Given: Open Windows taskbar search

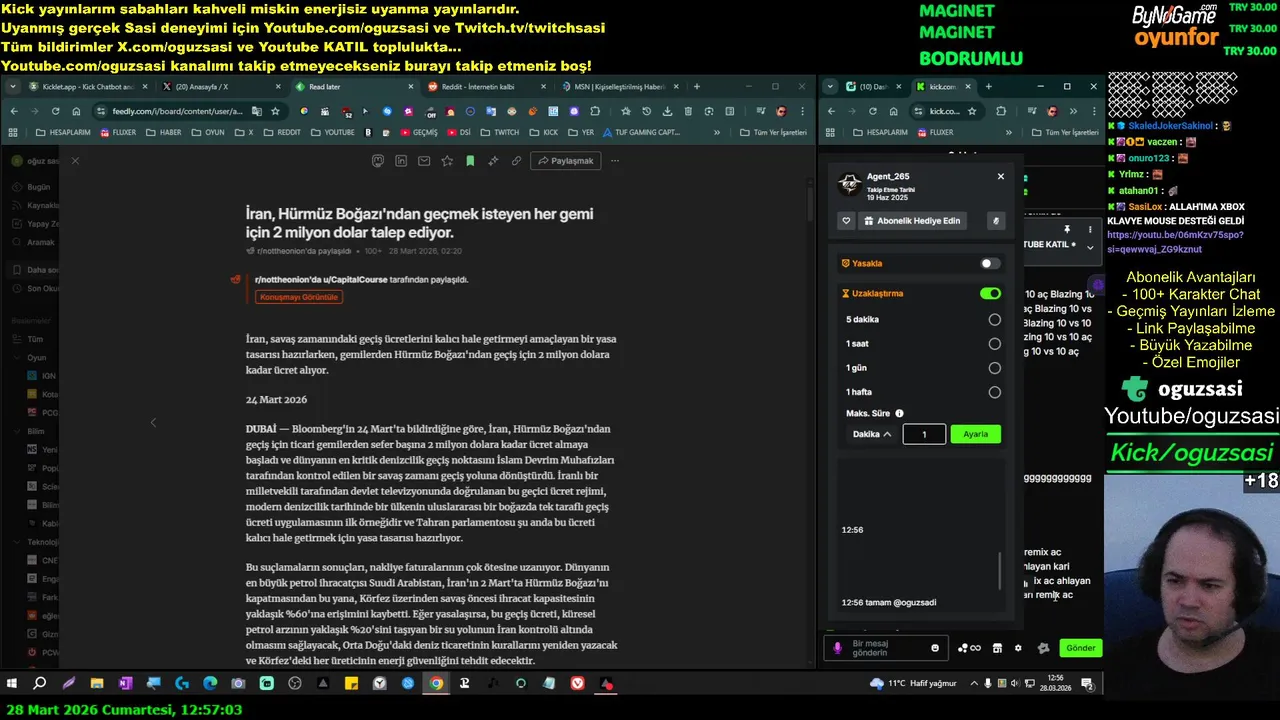Looking at the screenshot, I should 40,683.
